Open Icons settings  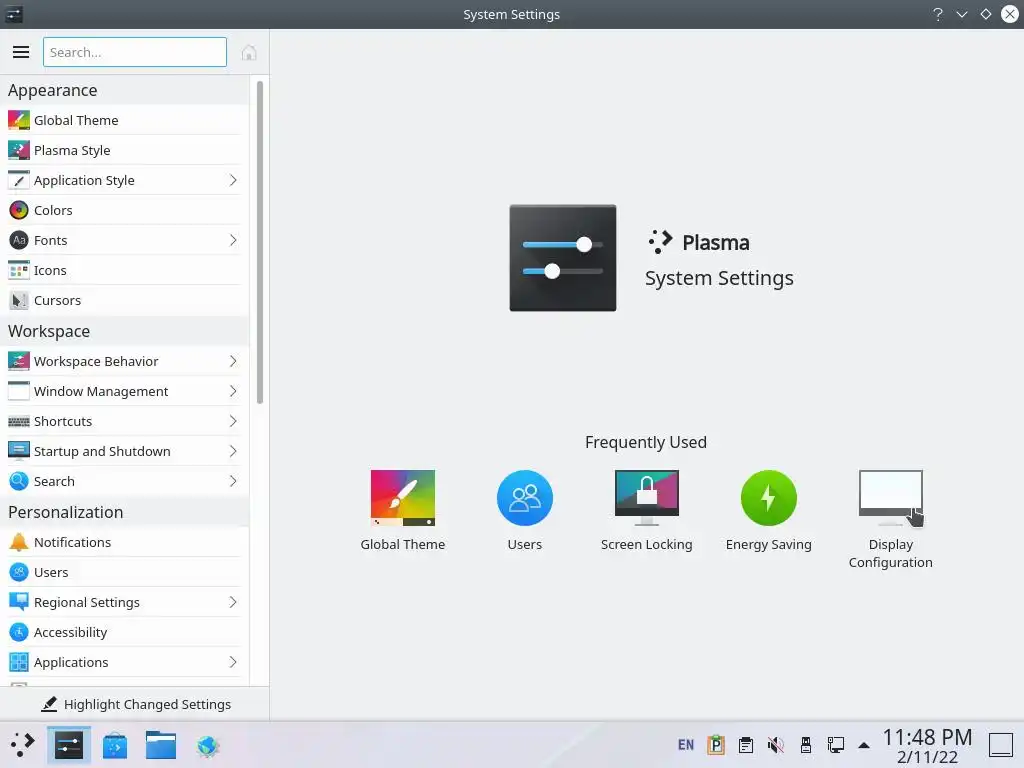coord(124,270)
